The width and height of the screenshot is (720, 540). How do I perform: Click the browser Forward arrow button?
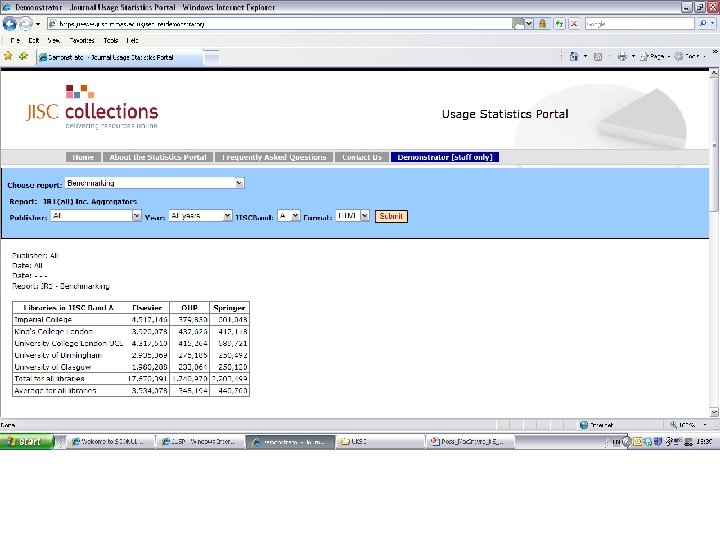pyautogui.click(x=26, y=23)
